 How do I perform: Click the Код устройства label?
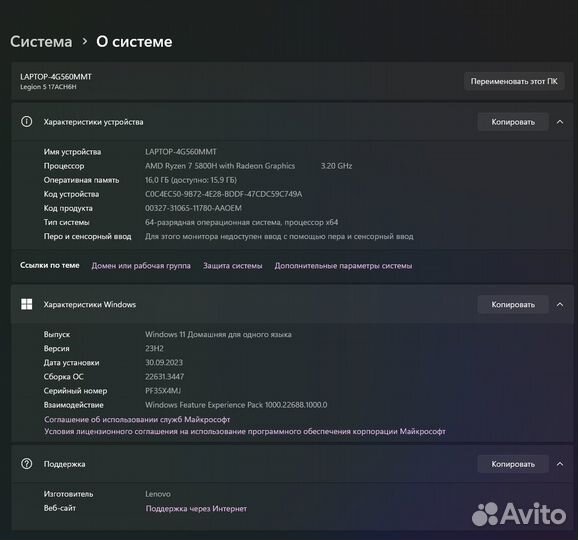tap(71, 194)
